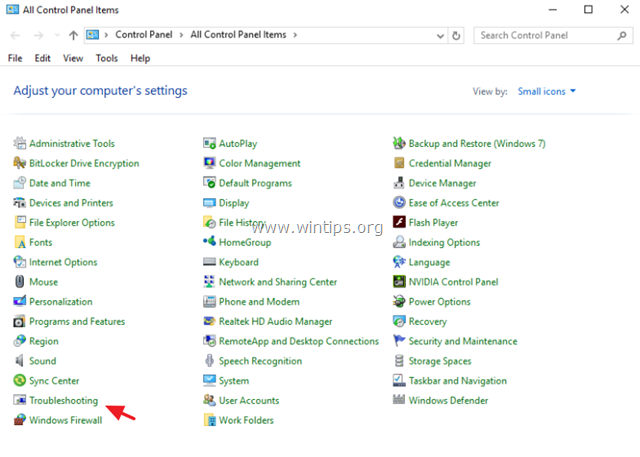Viewport: 640px width, 457px height.
Task: Expand the address bar history dropdown
Action: [x=440, y=35]
